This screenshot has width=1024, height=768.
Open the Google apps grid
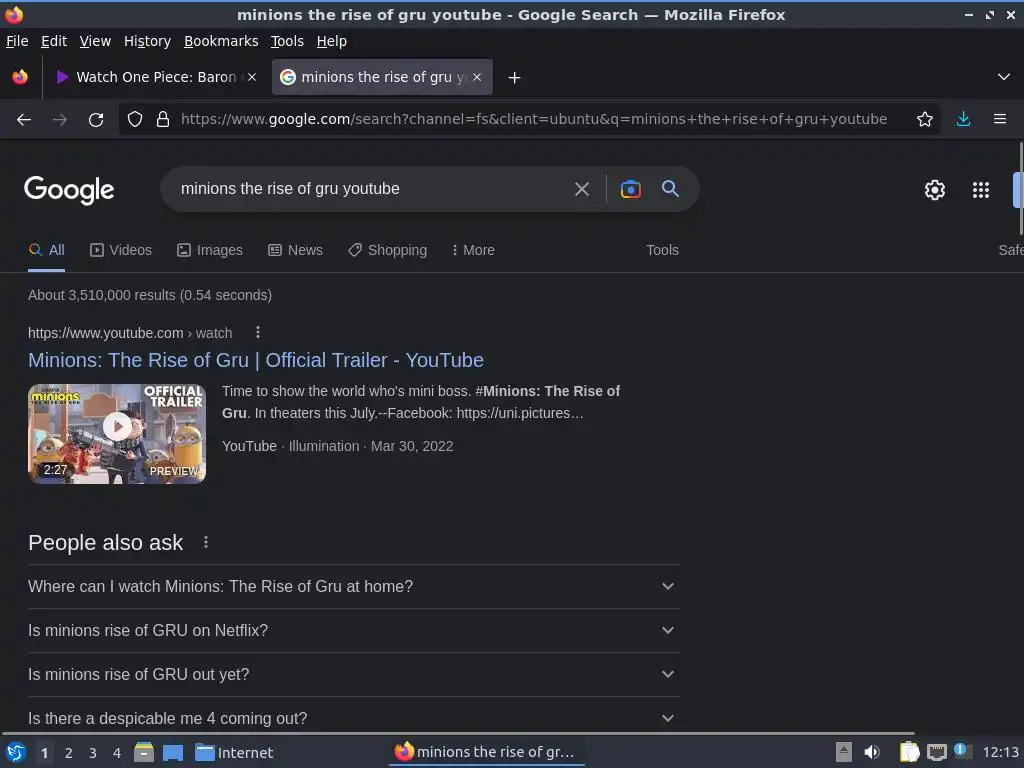[x=980, y=190]
